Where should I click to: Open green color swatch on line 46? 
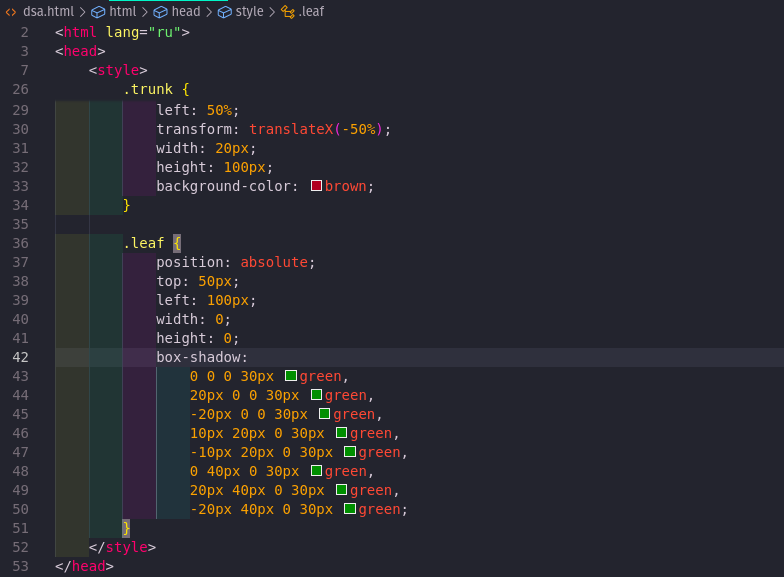(342, 432)
